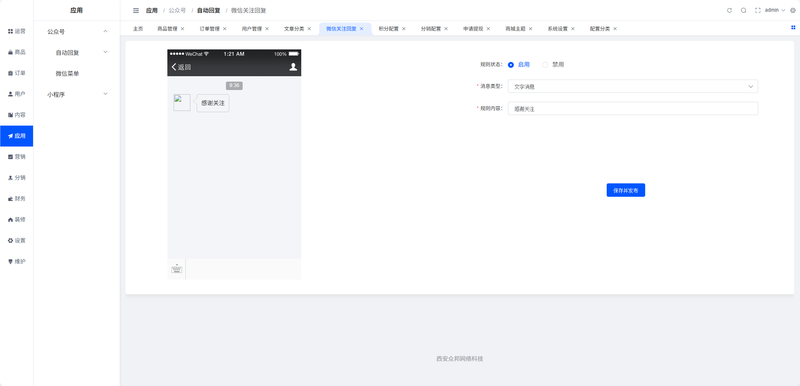Toggle the 自动回复 submenu chevron
Image resolution: width=800 pixels, height=386 pixels.
click(x=106, y=52)
